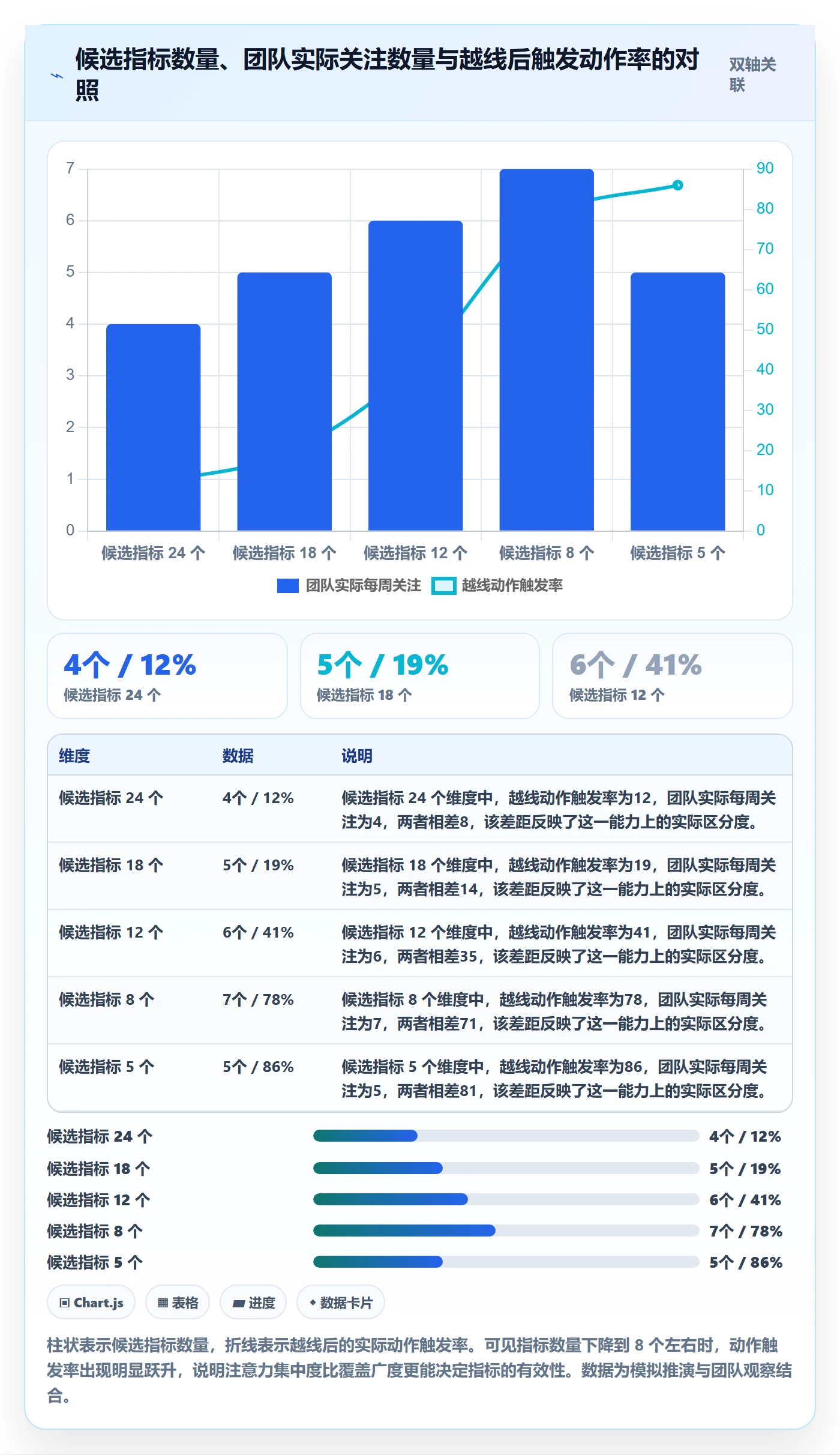Viewport: 840px width, 1455px height.
Task: Click the right-axis value 90
Action: 765,168
